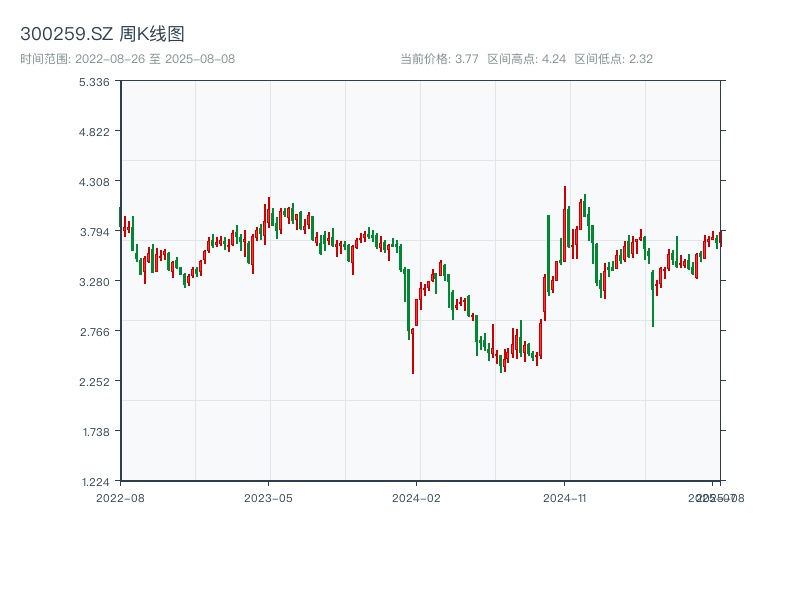Click the 区间低点 2.32 label

pos(613,59)
